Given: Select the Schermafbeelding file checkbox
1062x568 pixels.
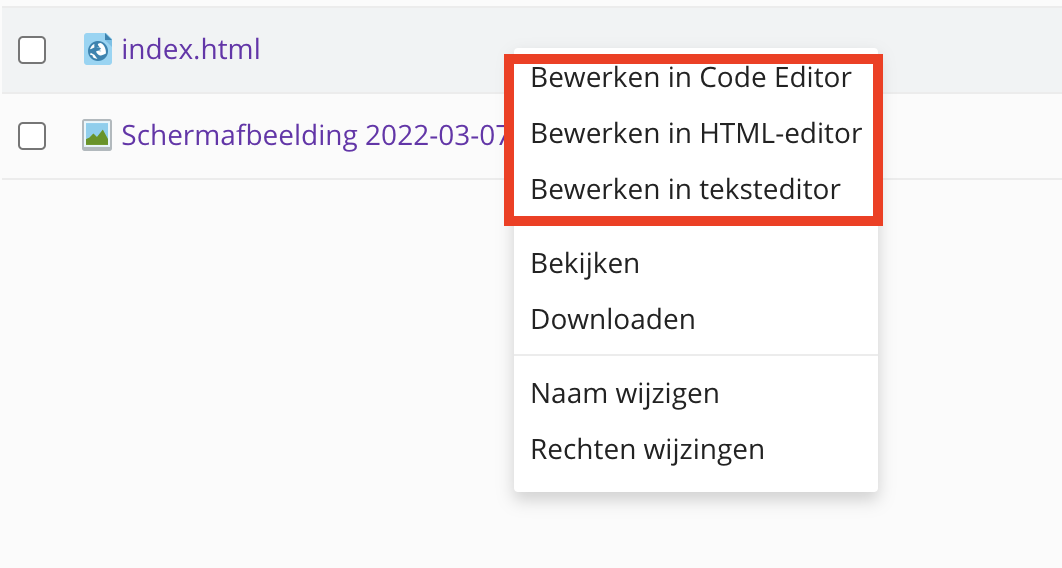Looking at the screenshot, I should (32, 136).
